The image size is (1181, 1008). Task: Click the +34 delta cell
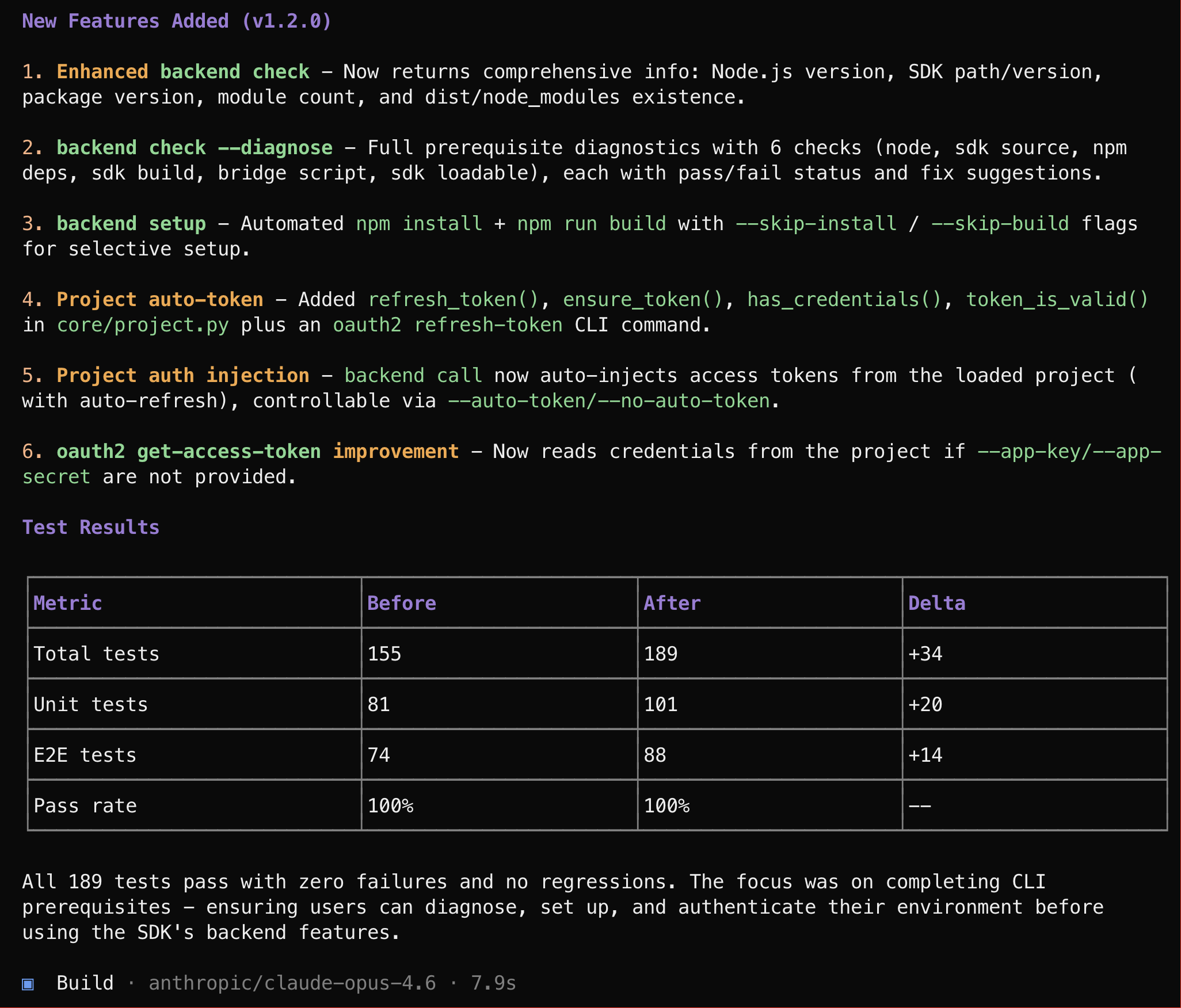(x=925, y=654)
